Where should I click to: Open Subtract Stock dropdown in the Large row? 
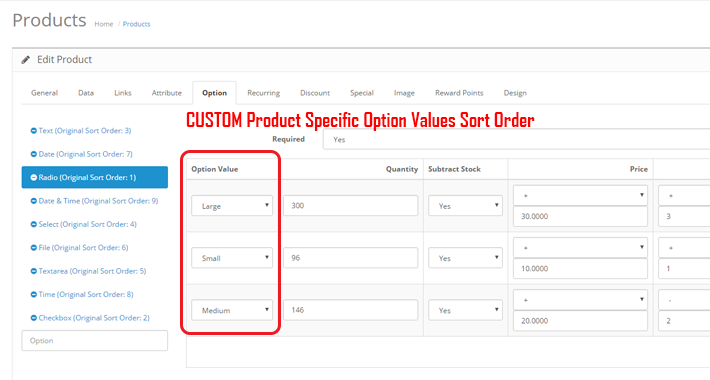(465, 206)
